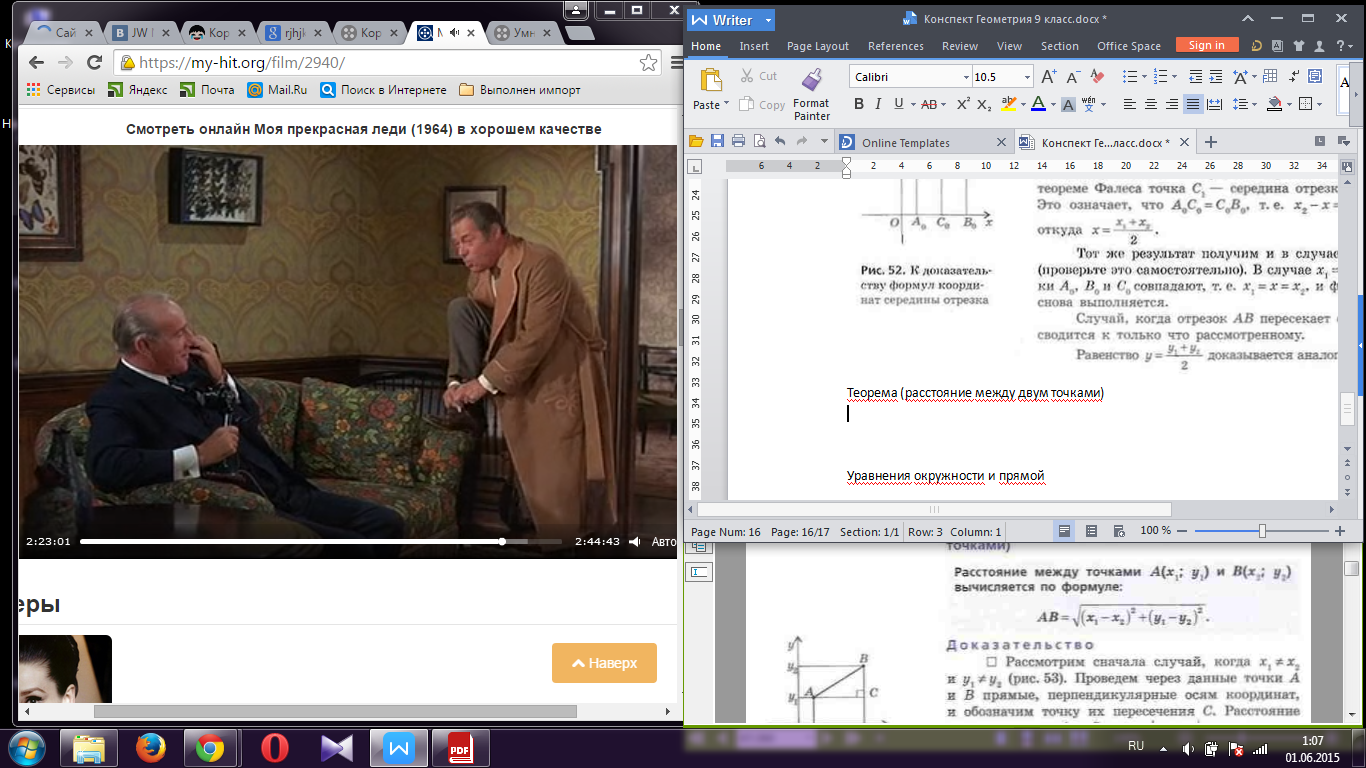Click the Writer zoom slider handle
The width and height of the screenshot is (1366, 768).
[x=1263, y=531]
